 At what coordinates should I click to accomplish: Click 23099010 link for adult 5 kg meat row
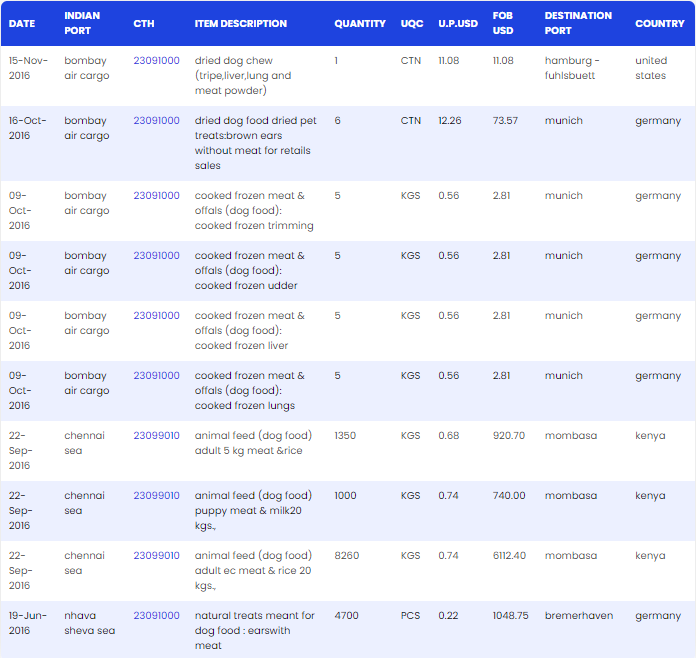[156, 435]
